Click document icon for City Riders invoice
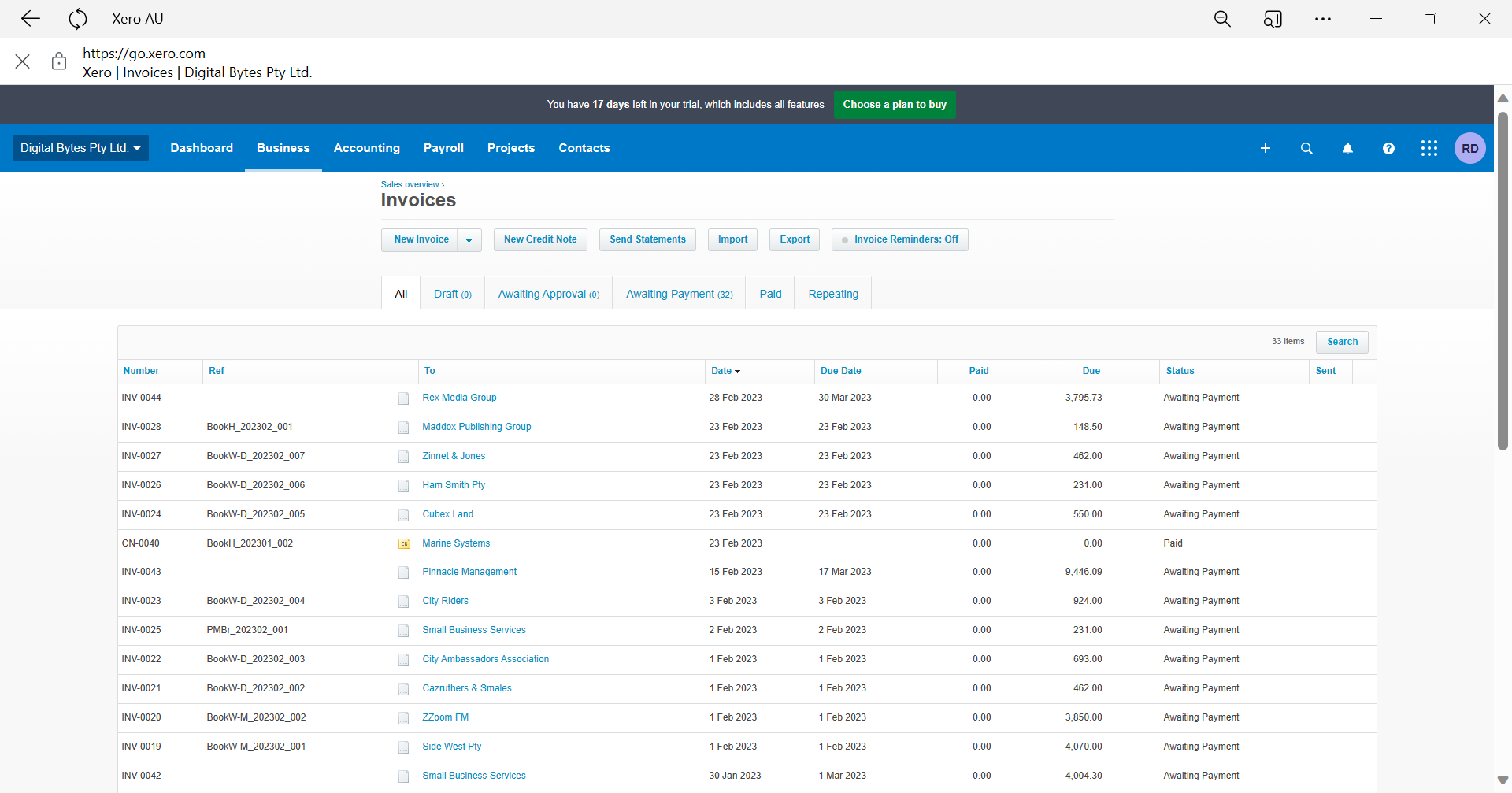The height and width of the screenshot is (793, 1512). click(x=403, y=602)
